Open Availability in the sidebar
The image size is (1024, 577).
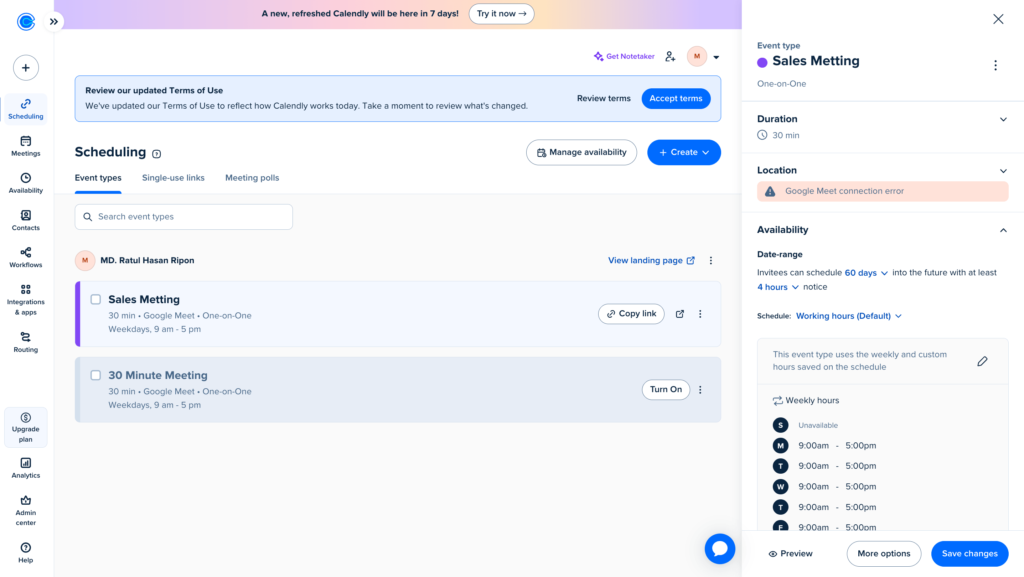pyautogui.click(x=25, y=183)
